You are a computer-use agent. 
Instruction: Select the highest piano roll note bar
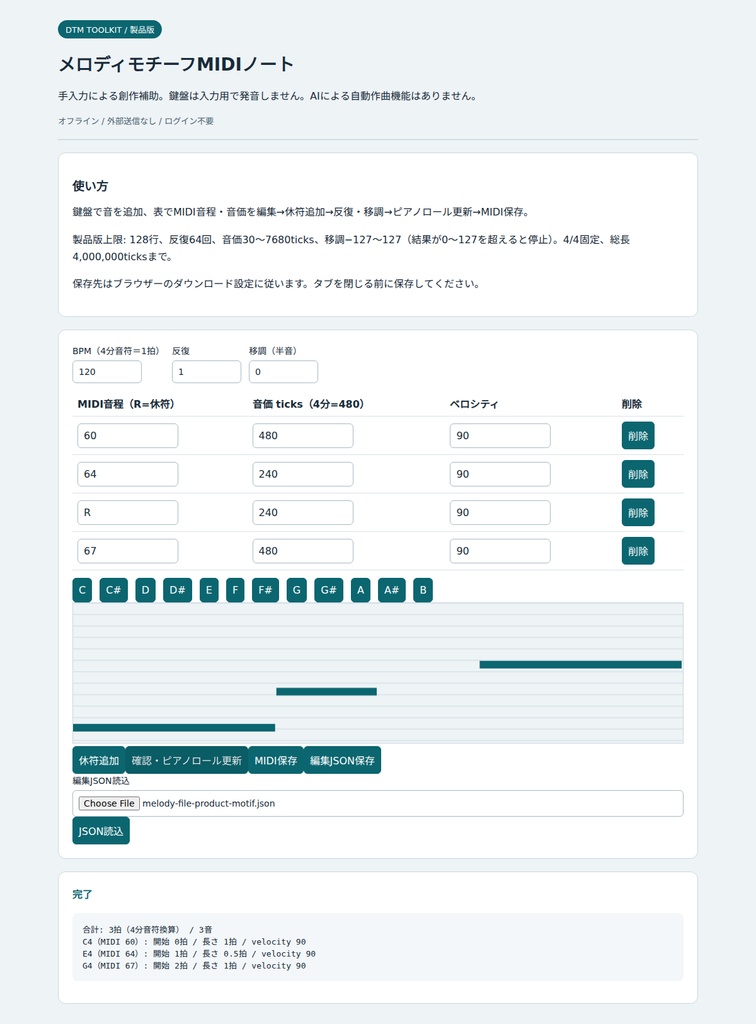point(580,665)
